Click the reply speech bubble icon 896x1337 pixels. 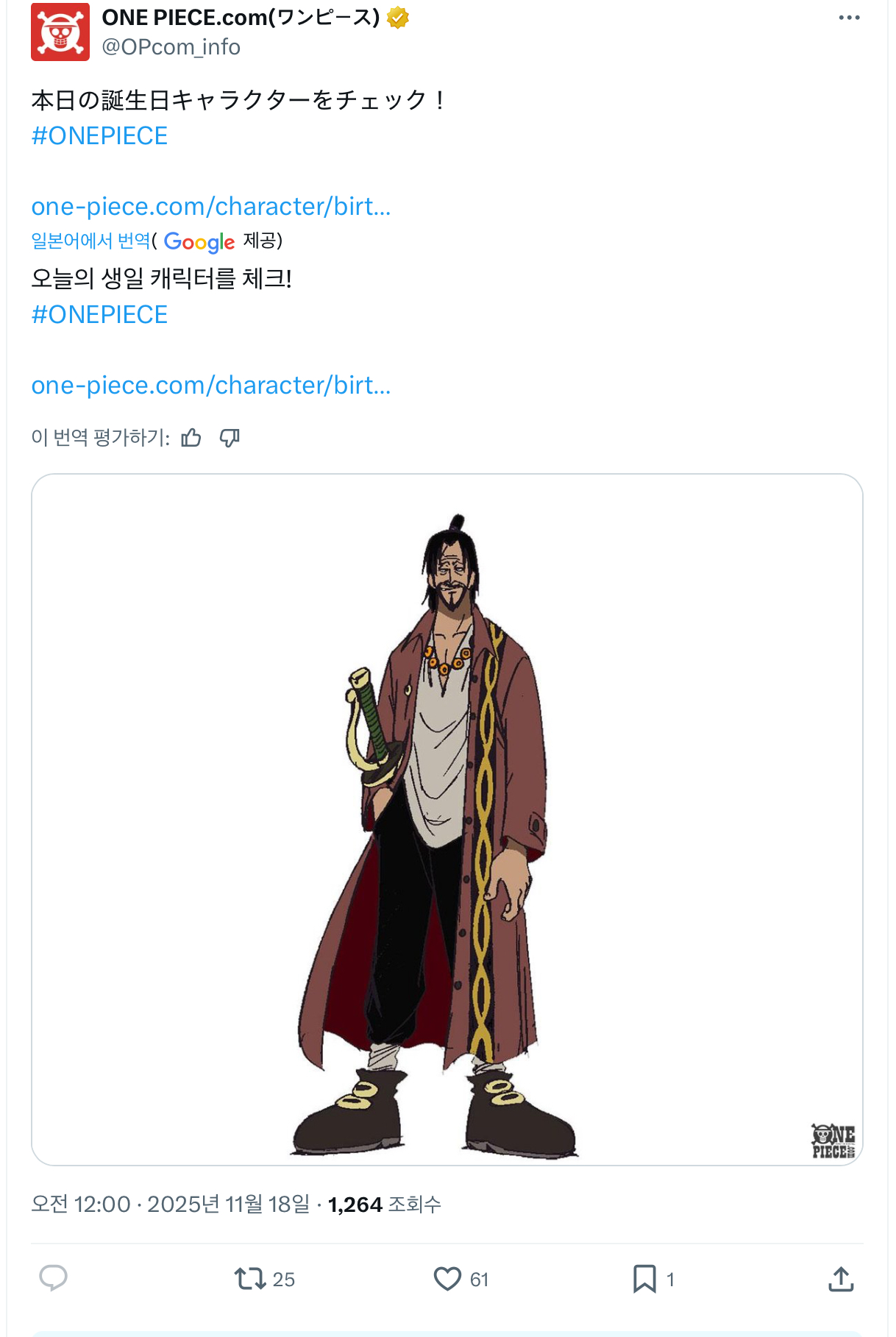pyautogui.click(x=53, y=1279)
